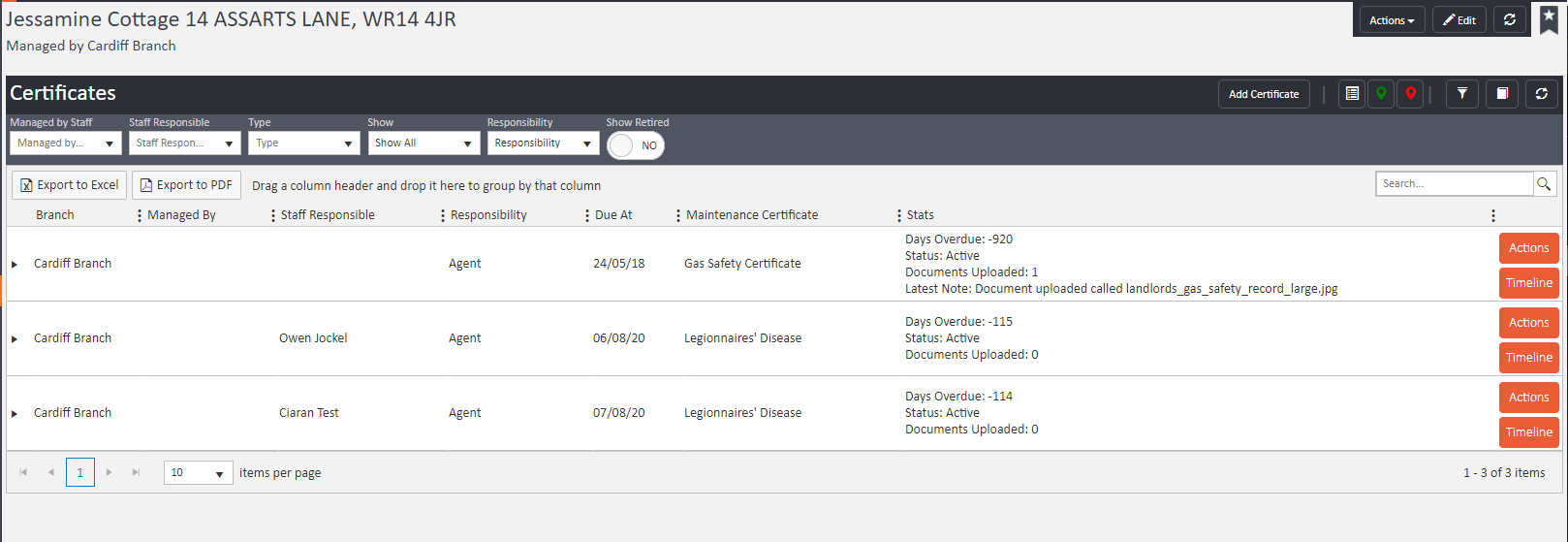
Task: Refresh the Certificates panel
Action: [1541, 94]
